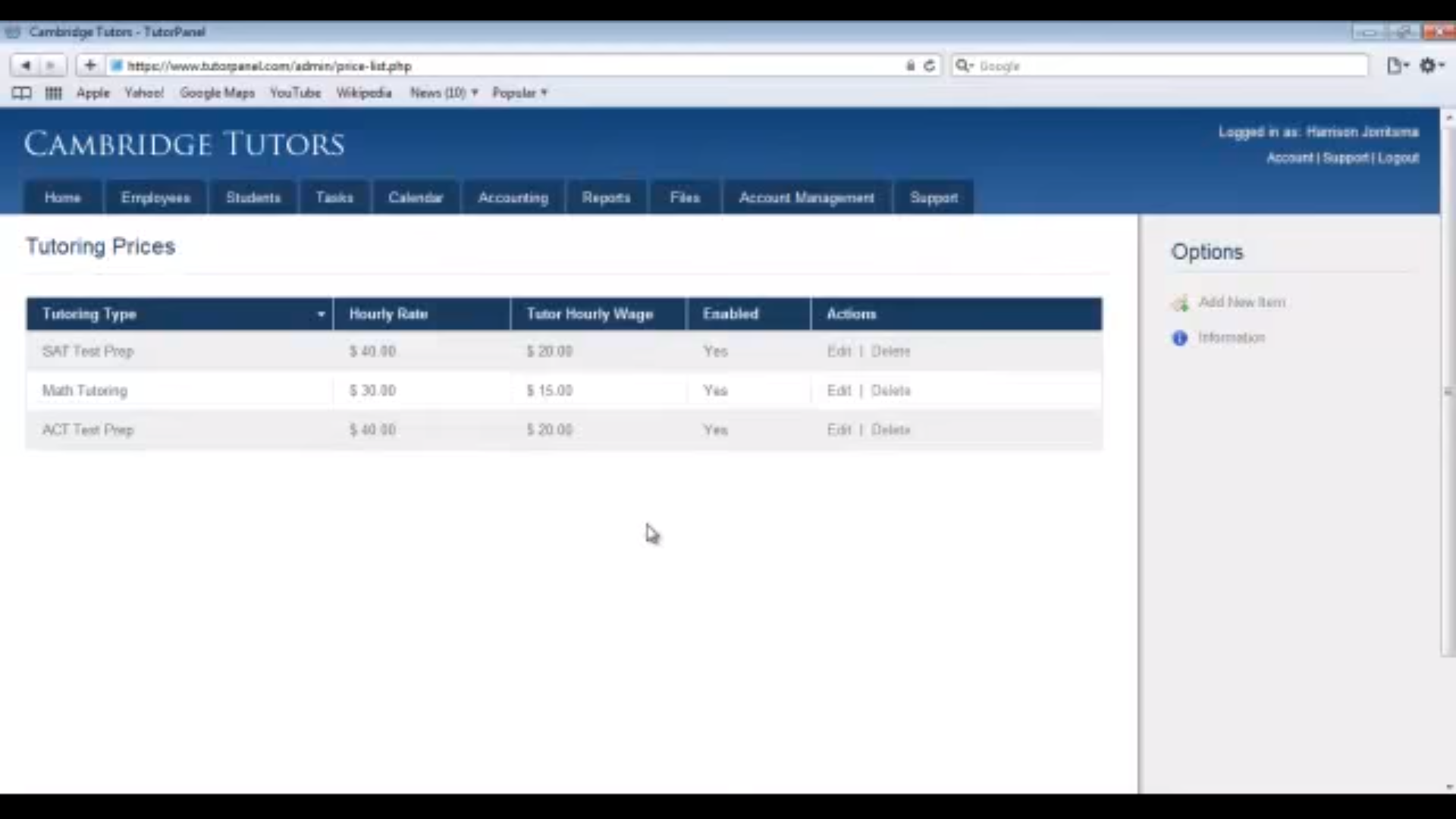Open the Accounting navigation tab
Viewport: 1456px width, 819px height.
[x=513, y=198]
